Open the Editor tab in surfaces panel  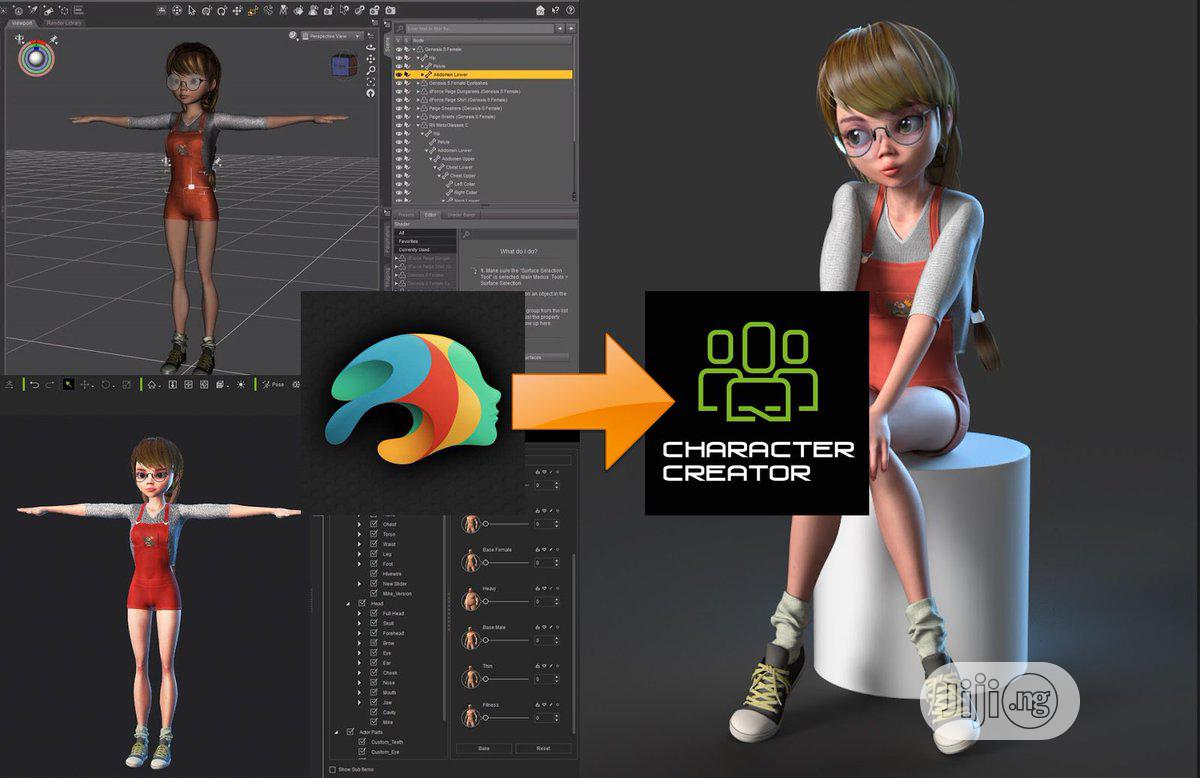tap(431, 214)
